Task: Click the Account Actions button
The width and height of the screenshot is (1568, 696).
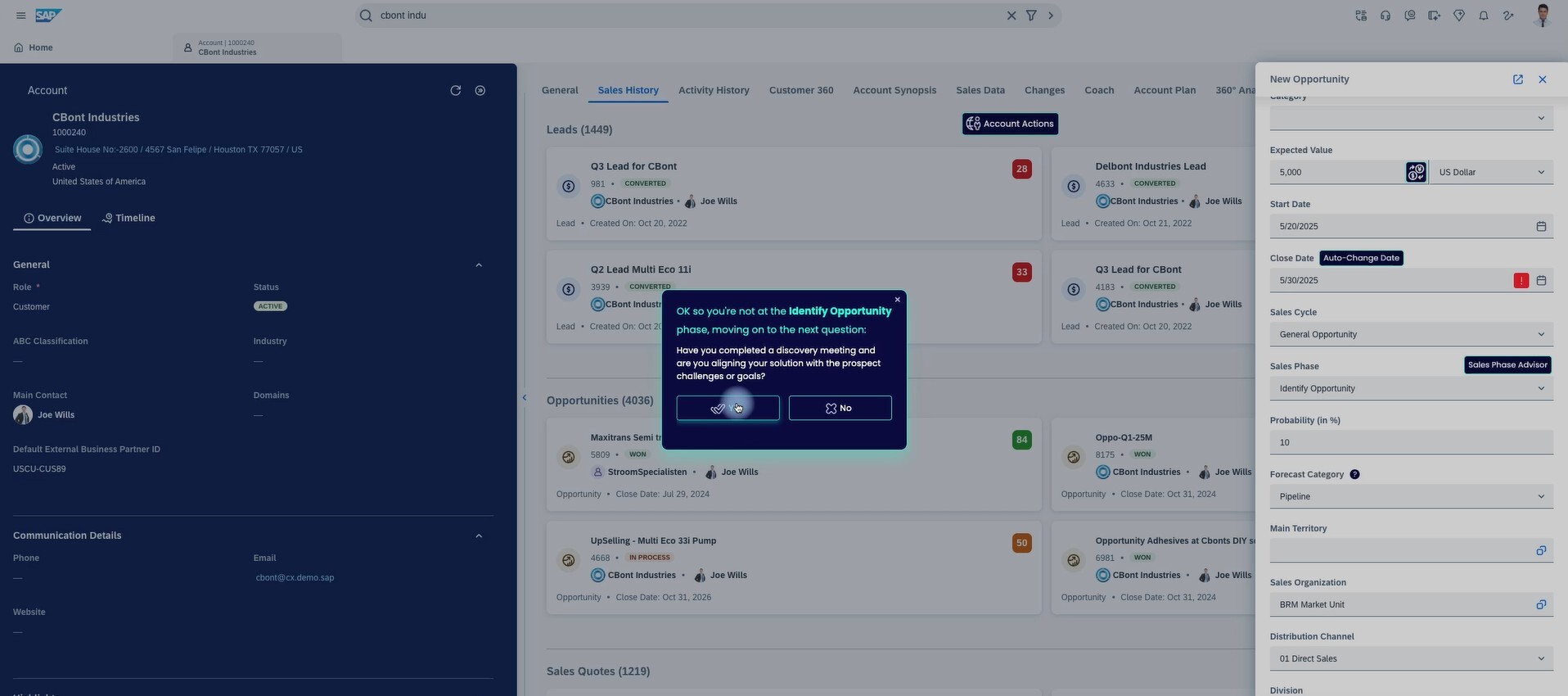Action: 1010,124
